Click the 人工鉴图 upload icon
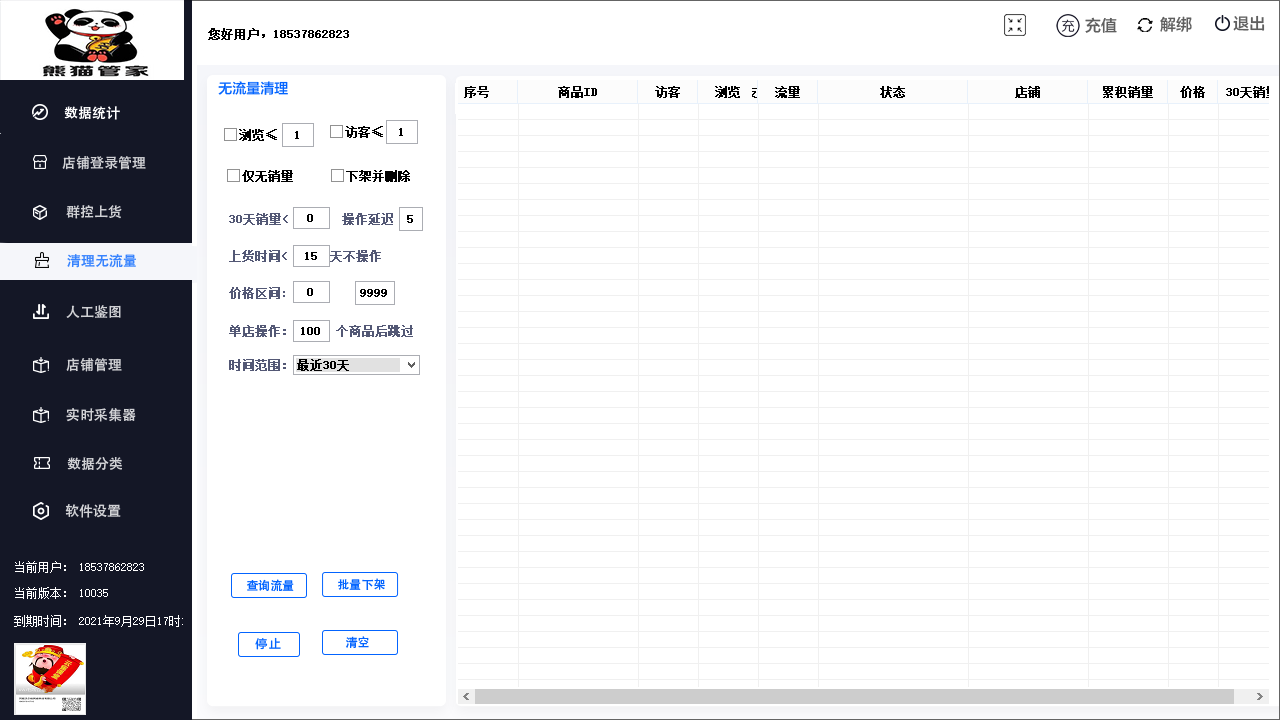The image size is (1280, 720). (41, 312)
